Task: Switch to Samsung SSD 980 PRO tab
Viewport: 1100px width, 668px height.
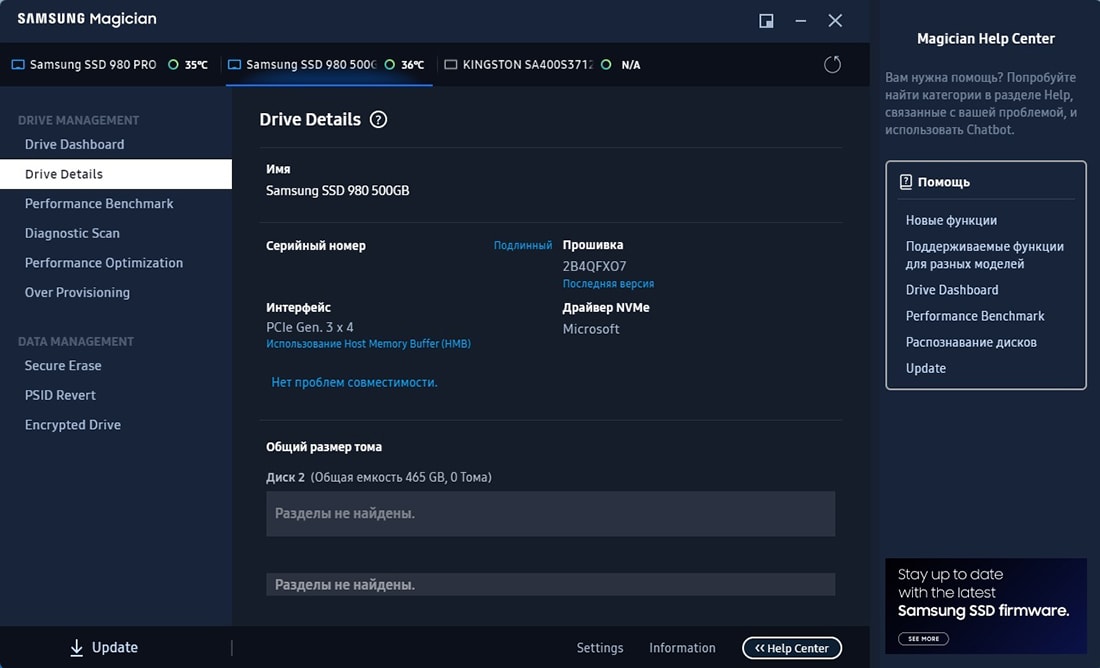Action: click(x=110, y=65)
